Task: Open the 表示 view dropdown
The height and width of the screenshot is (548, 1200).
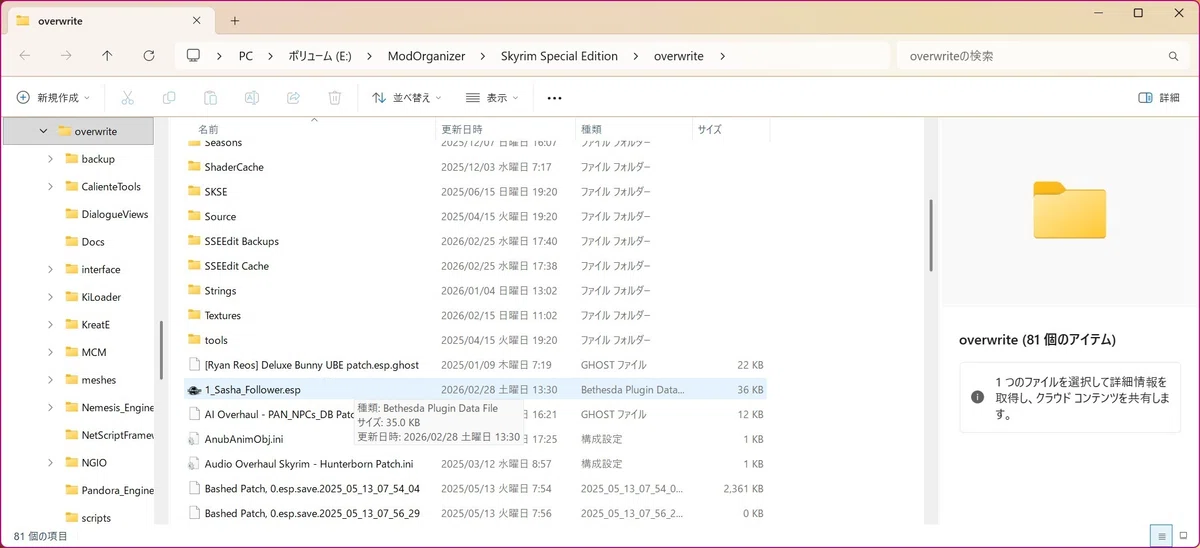Action: coord(492,98)
